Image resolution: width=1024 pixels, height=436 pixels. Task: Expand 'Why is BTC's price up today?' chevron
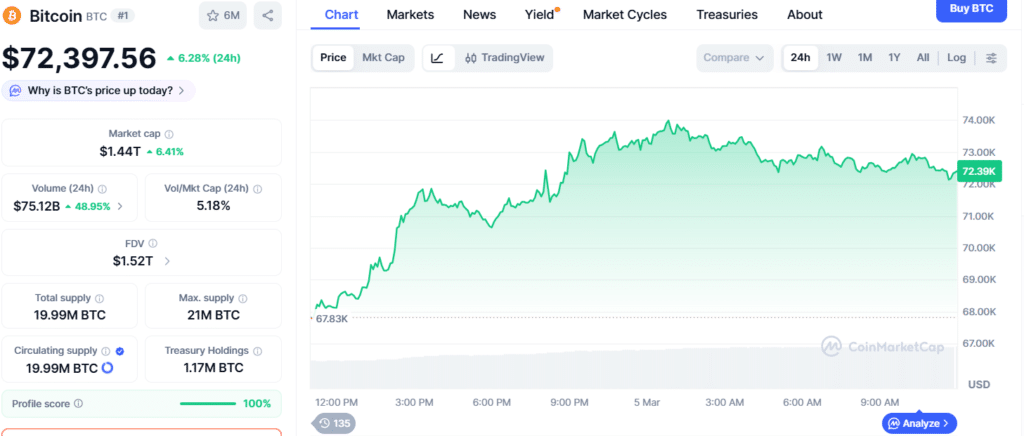point(182,91)
